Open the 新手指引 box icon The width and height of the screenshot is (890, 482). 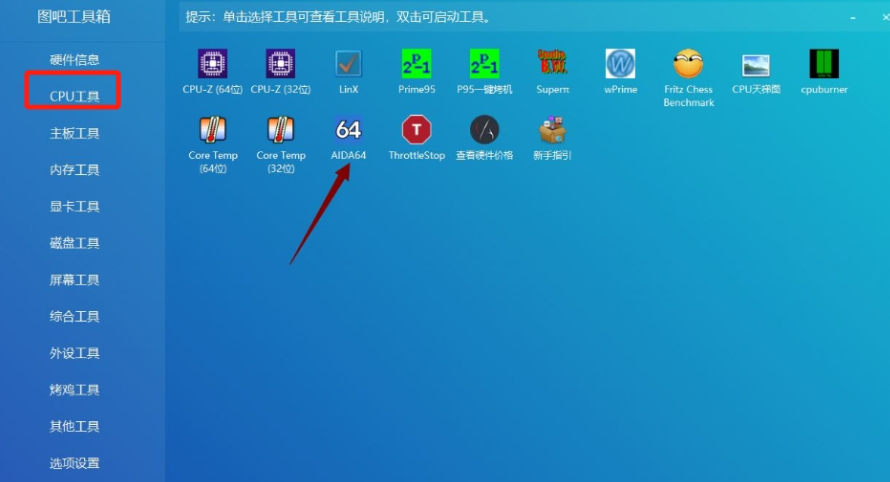point(552,129)
